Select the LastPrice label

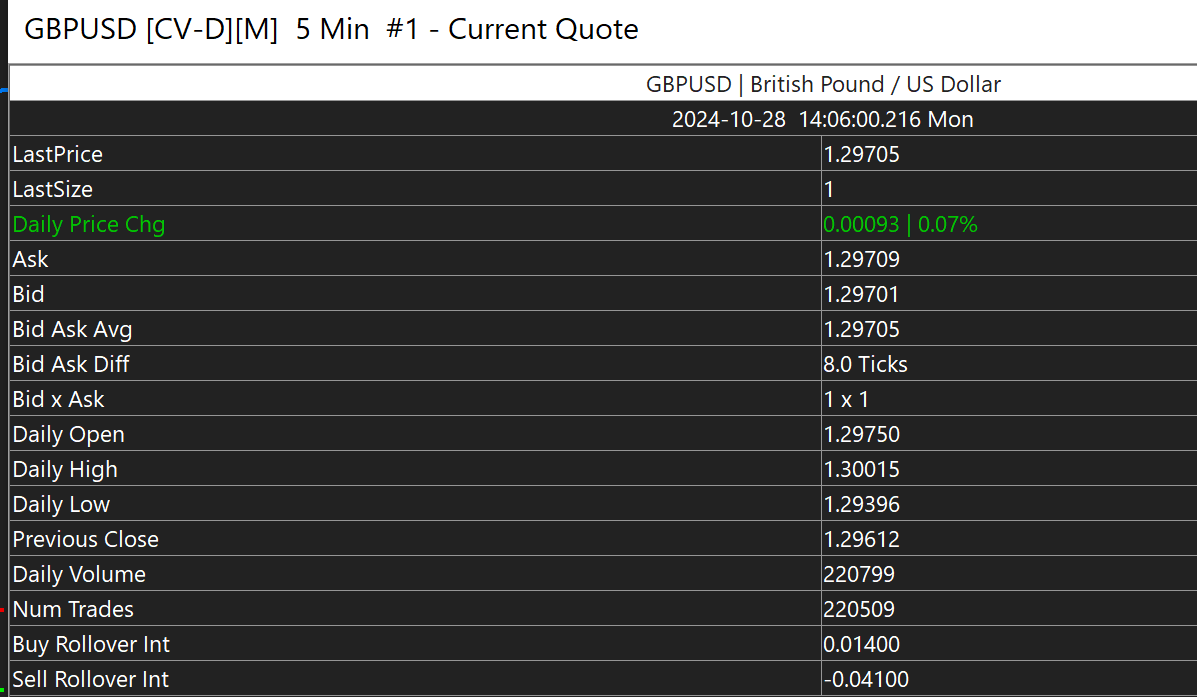tap(58, 154)
